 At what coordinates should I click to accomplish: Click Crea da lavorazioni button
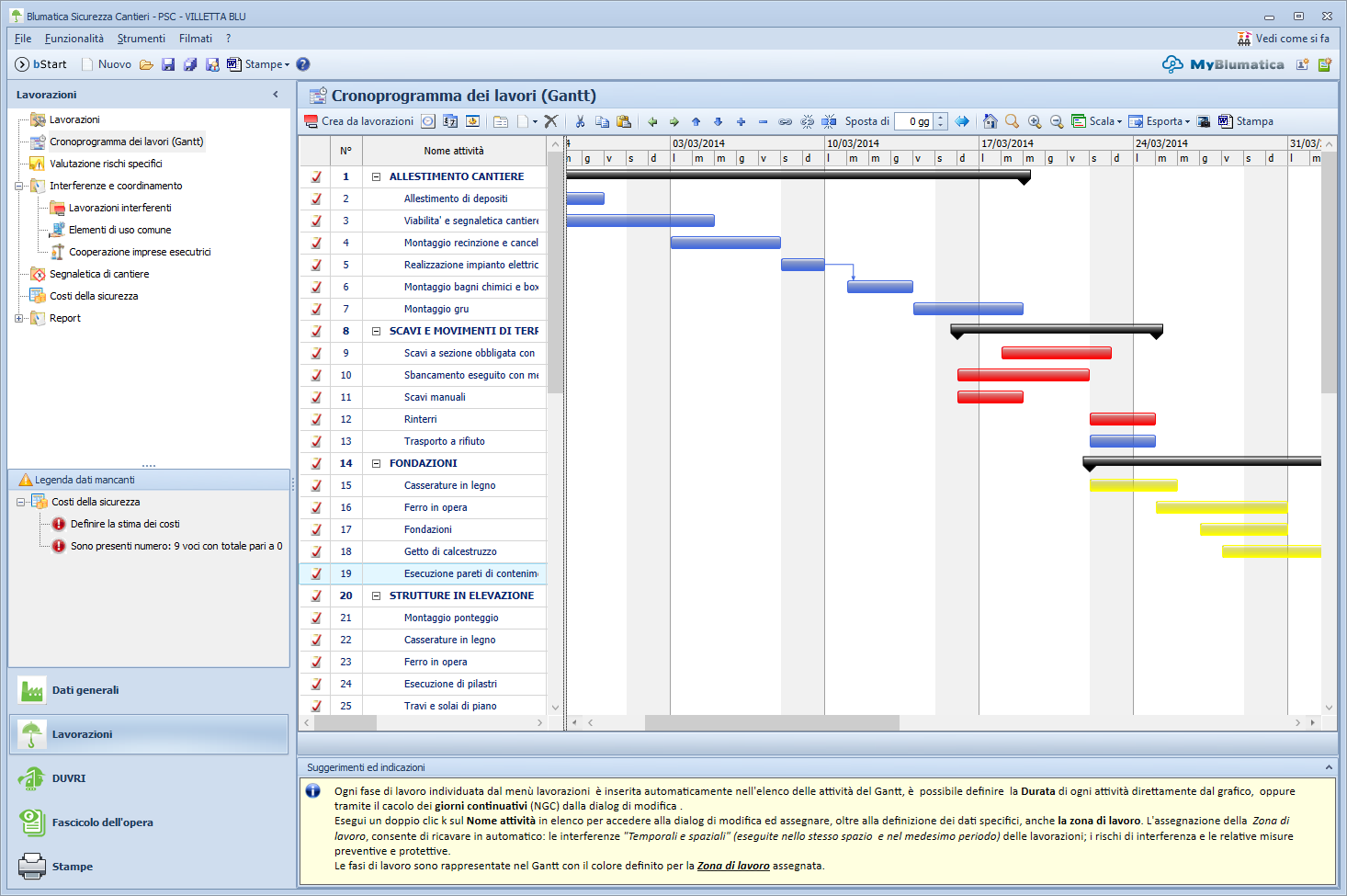tap(359, 121)
